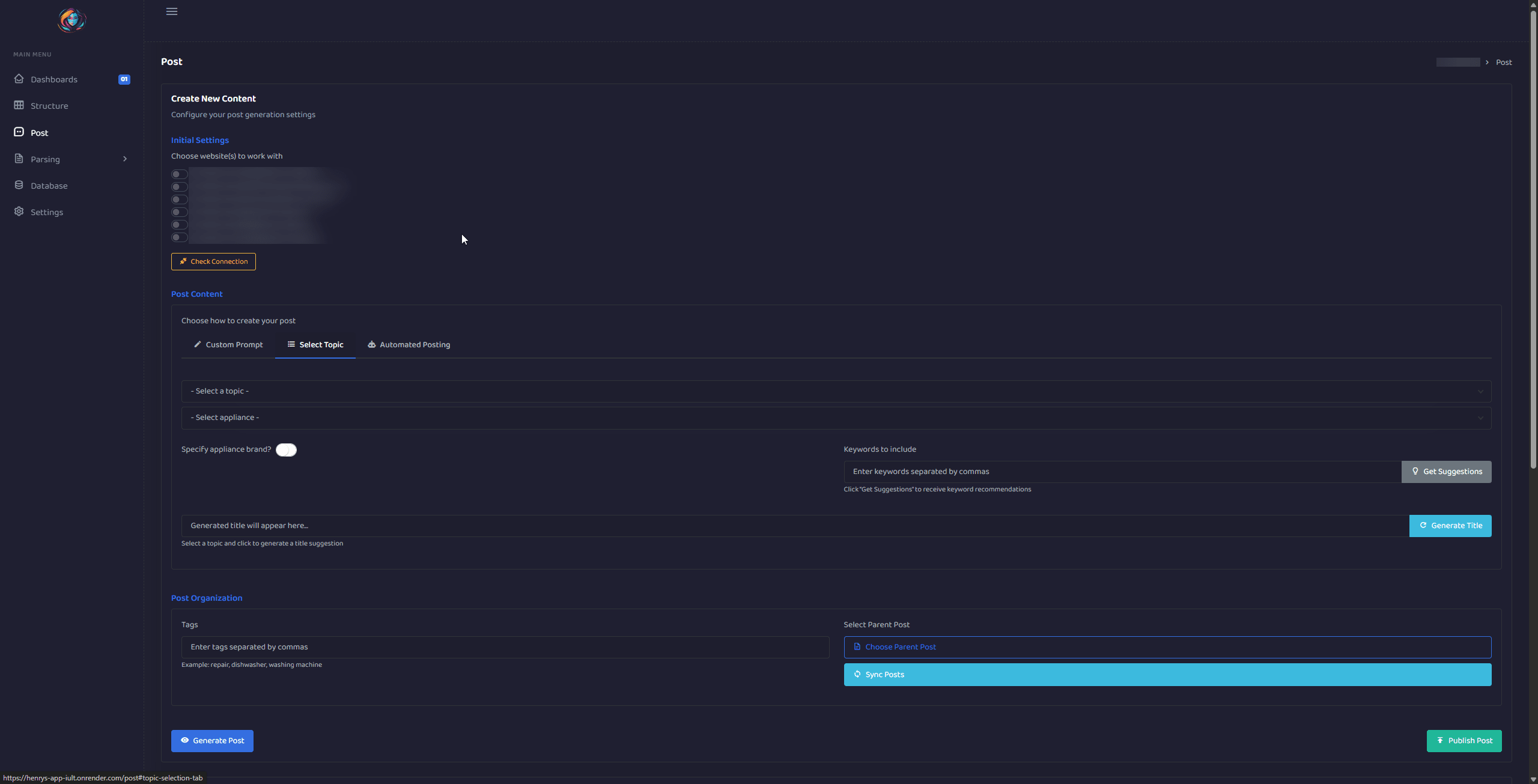The width and height of the screenshot is (1538, 784).
Task: Click the Parsing document icon
Action: pos(19,159)
